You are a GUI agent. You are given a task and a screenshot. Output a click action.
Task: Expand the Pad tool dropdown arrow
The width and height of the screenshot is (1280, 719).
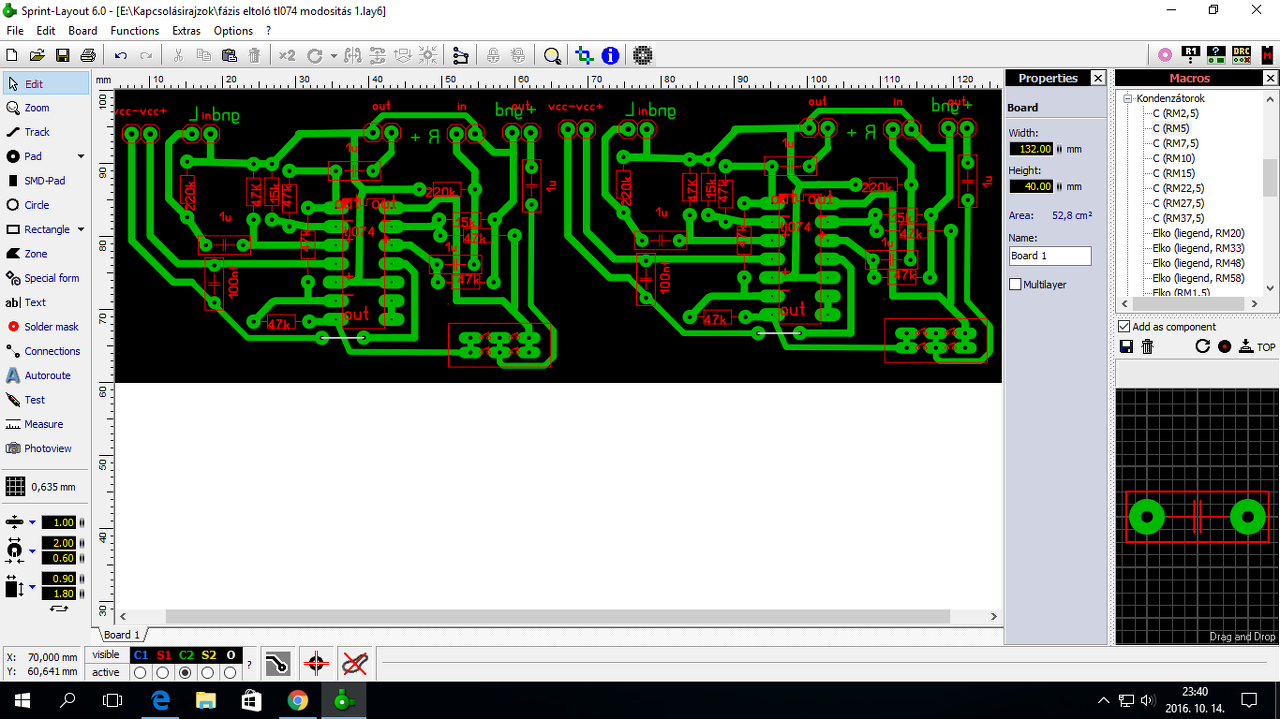pyautogui.click(x=81, y=156)
